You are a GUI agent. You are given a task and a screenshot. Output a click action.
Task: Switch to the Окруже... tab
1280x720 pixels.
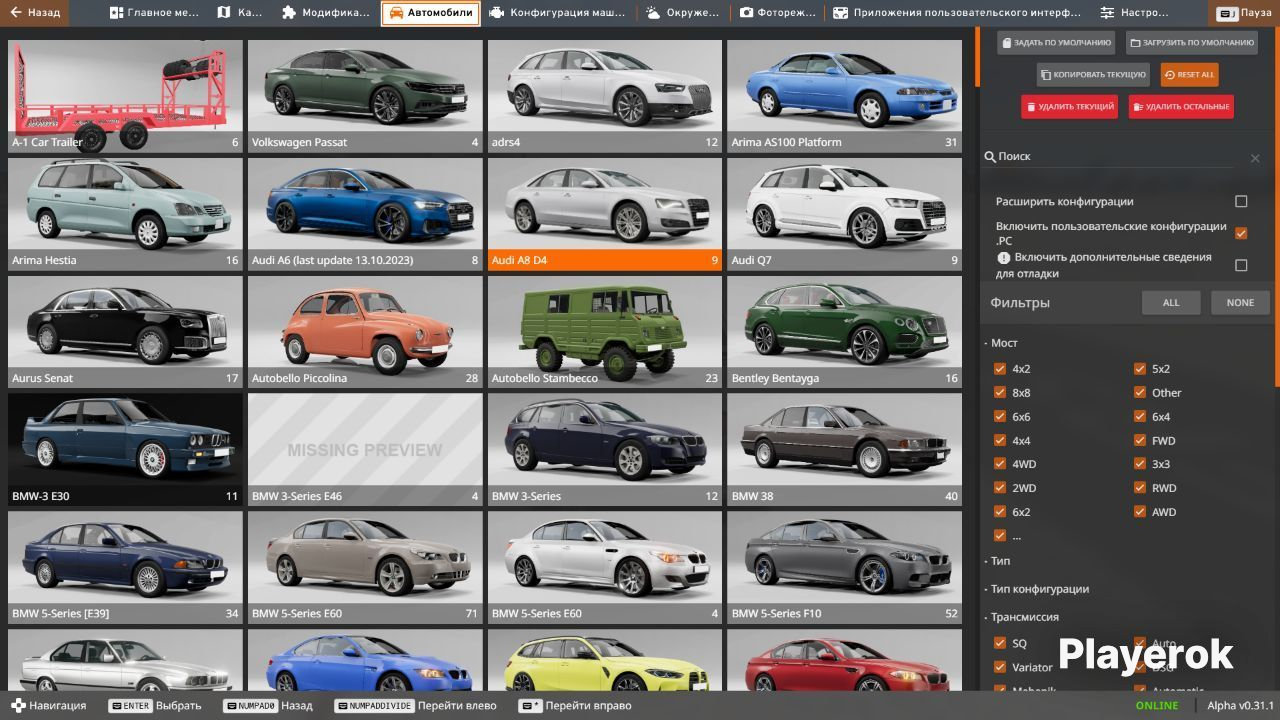point(683,13)
